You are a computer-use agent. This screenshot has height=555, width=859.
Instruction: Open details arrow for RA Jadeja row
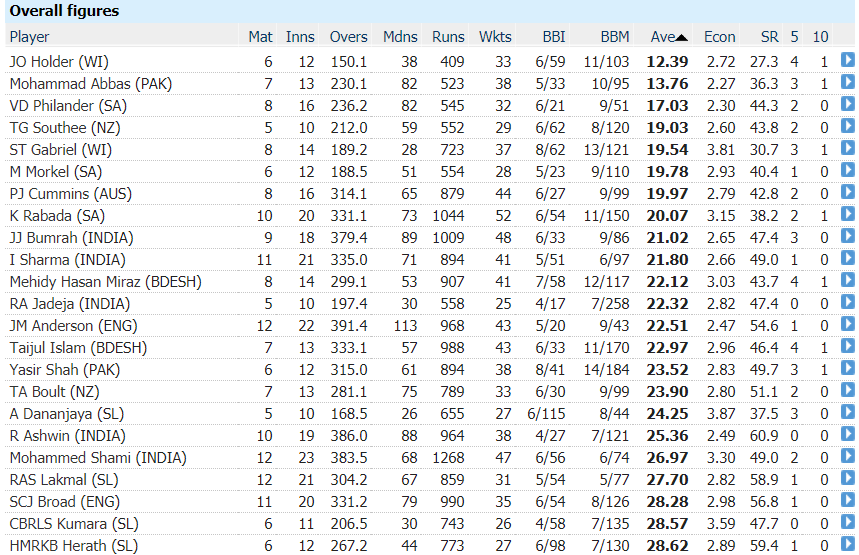pos(847,301)
